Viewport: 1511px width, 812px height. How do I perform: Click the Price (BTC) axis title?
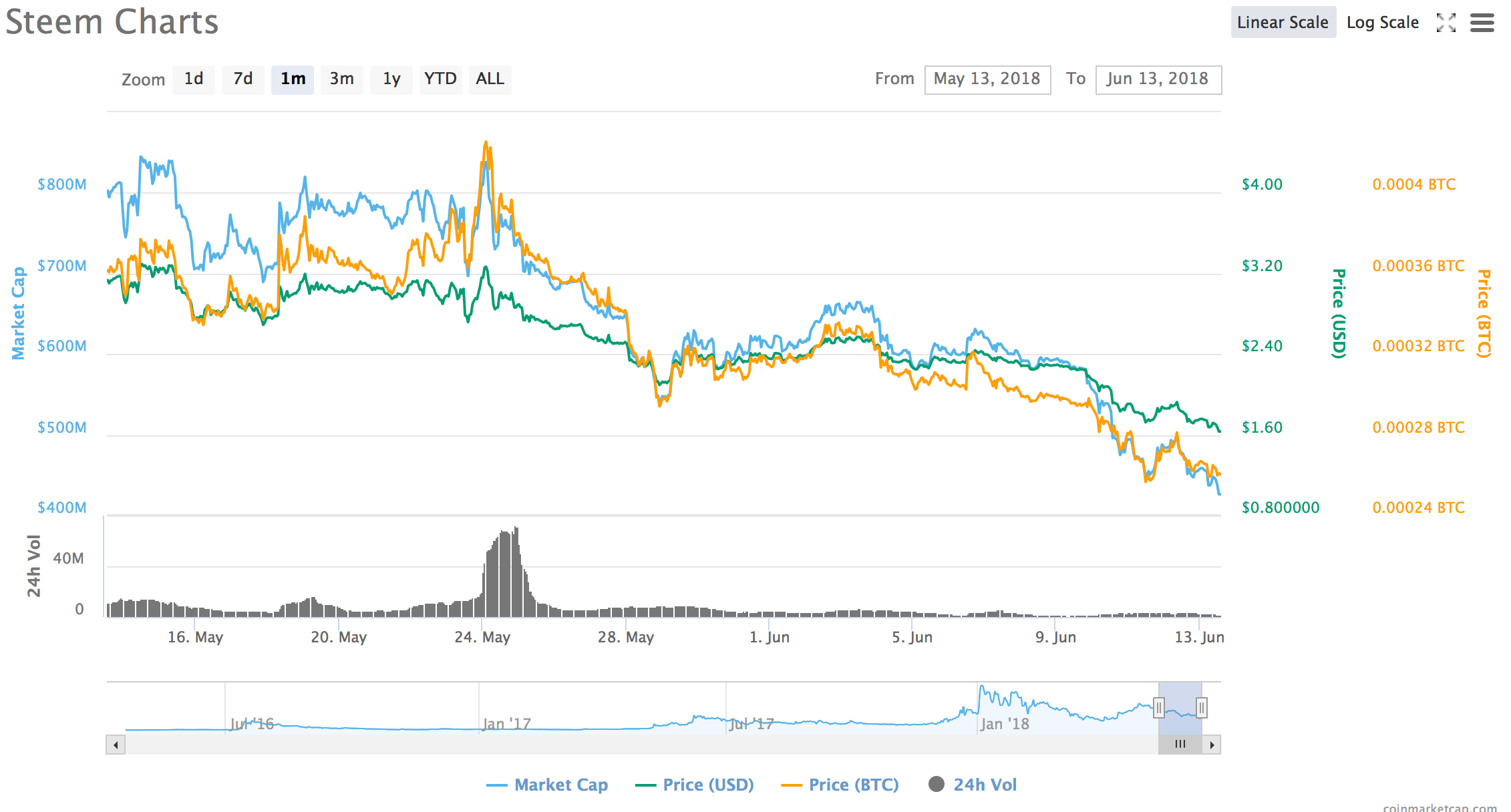point(1484,313)
